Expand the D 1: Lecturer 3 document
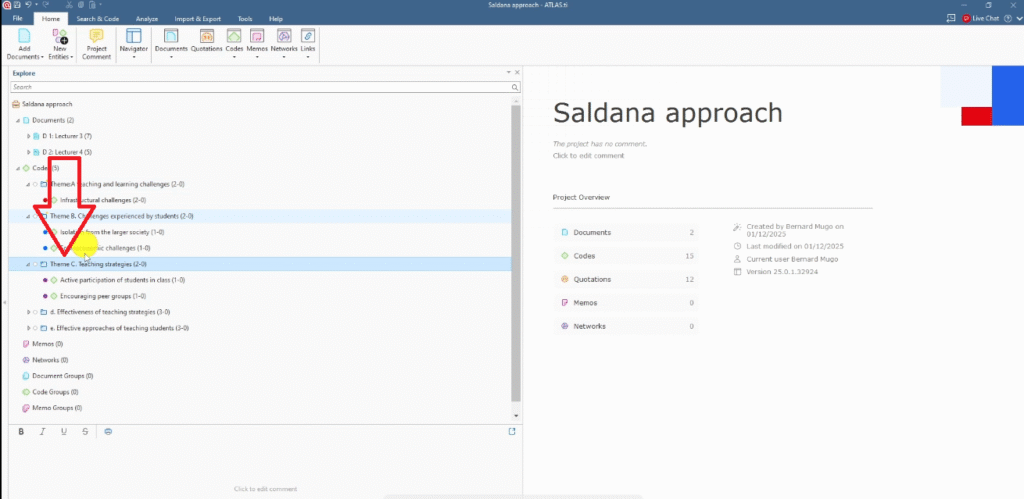1024x499 pixels. tap(28, 136)
